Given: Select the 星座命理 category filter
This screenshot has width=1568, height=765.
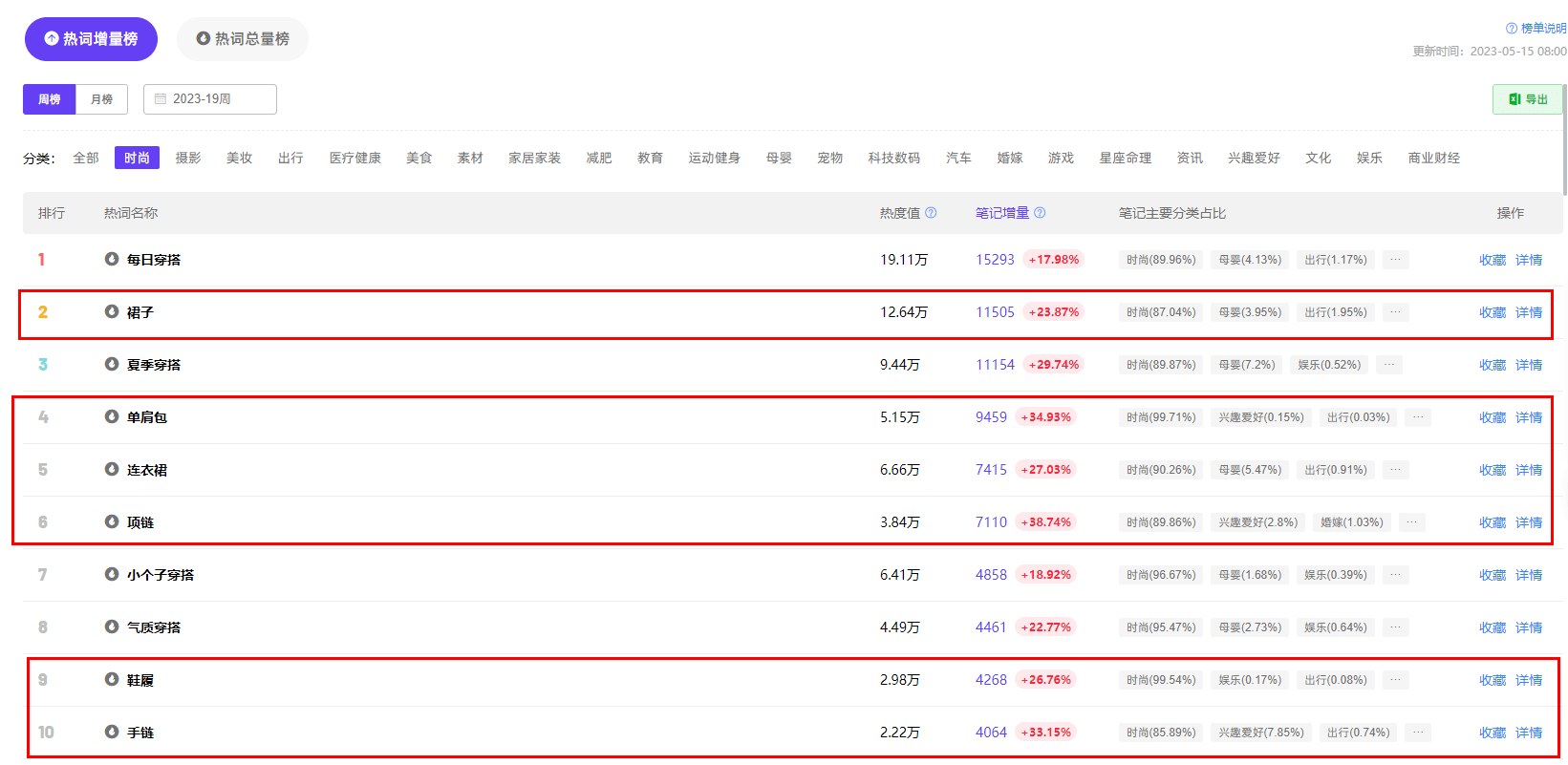Looking at the screenshot, I should 1126,158.
